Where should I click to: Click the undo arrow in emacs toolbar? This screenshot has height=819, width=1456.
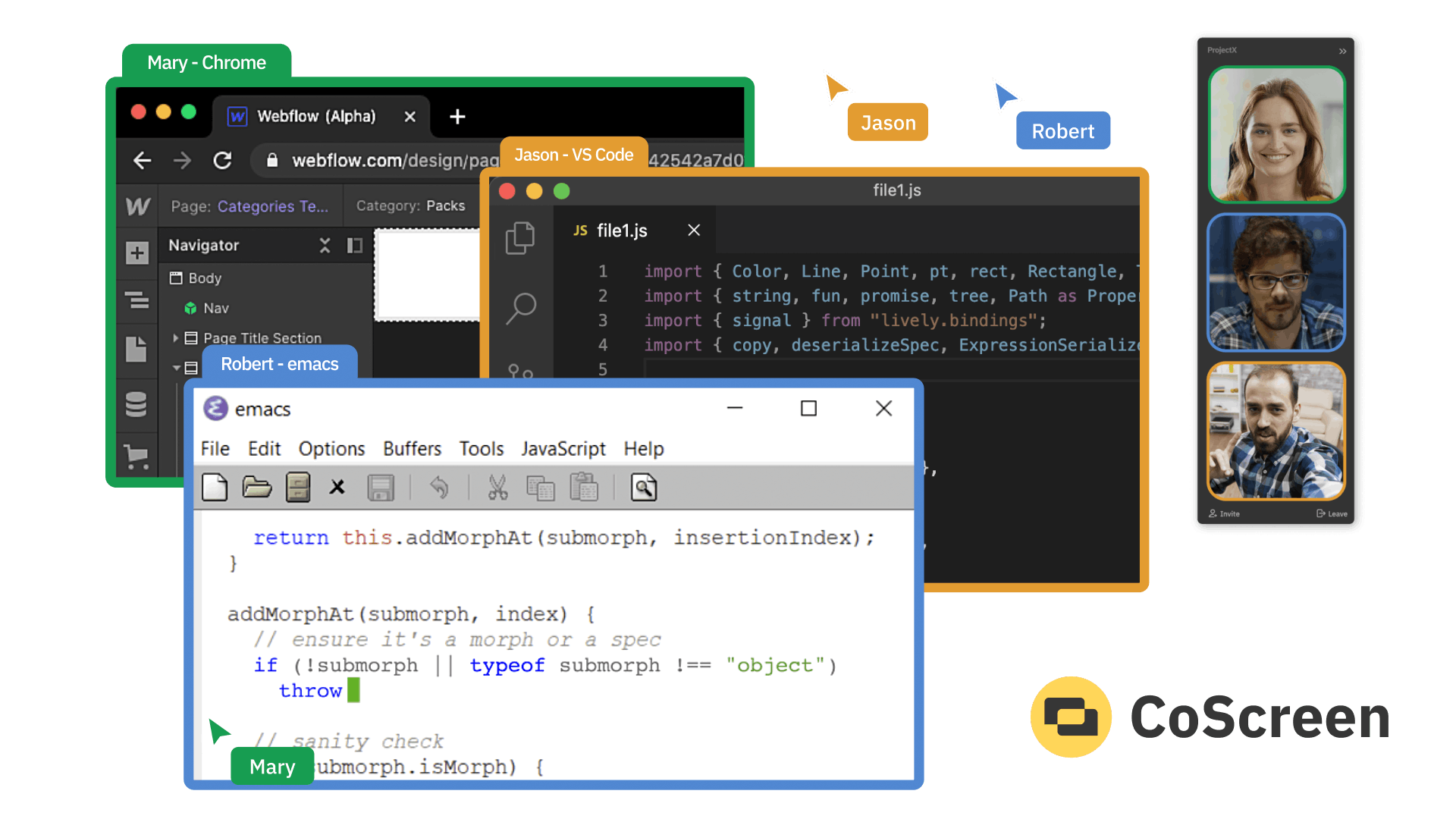(x=439, y=488)
